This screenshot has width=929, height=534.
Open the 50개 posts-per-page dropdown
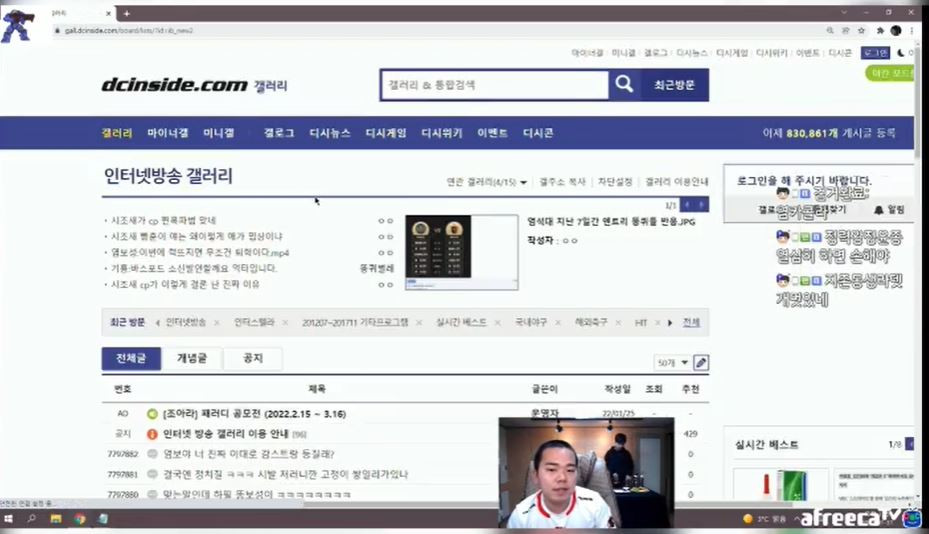(672, 363)
